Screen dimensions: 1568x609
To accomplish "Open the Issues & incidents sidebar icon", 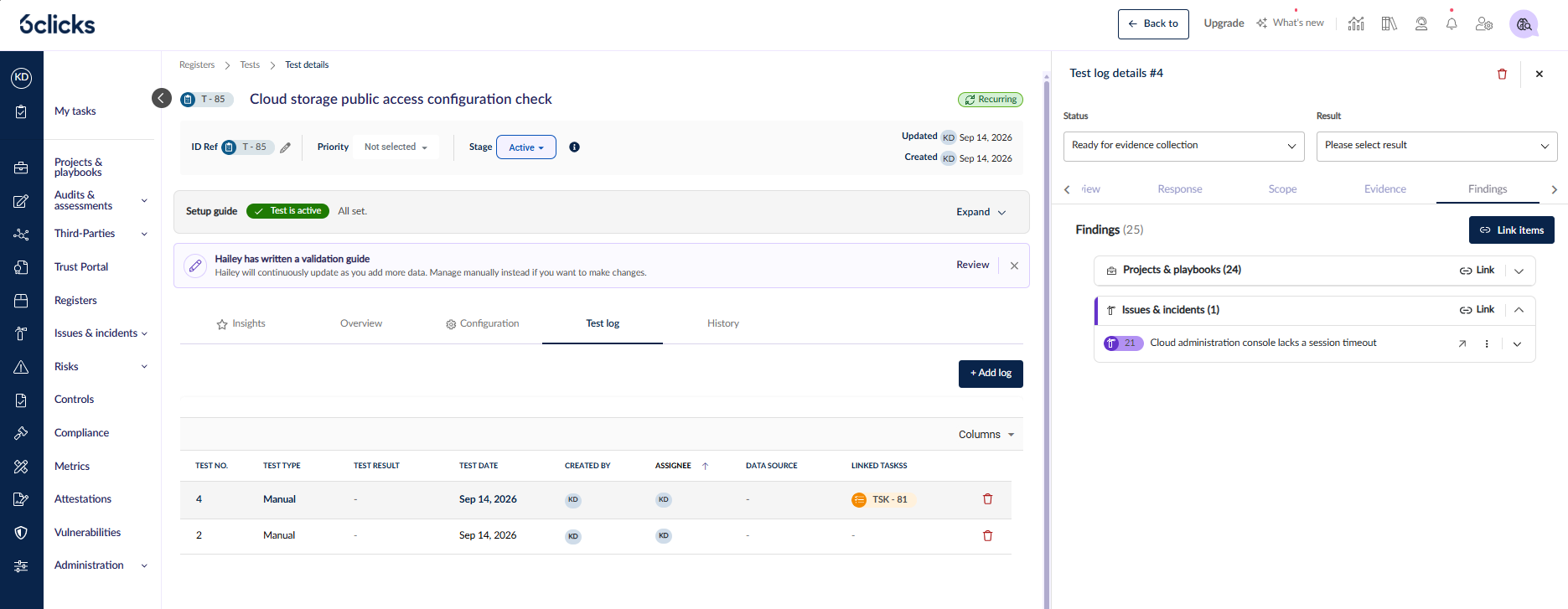I will click(x=21, y=333).
